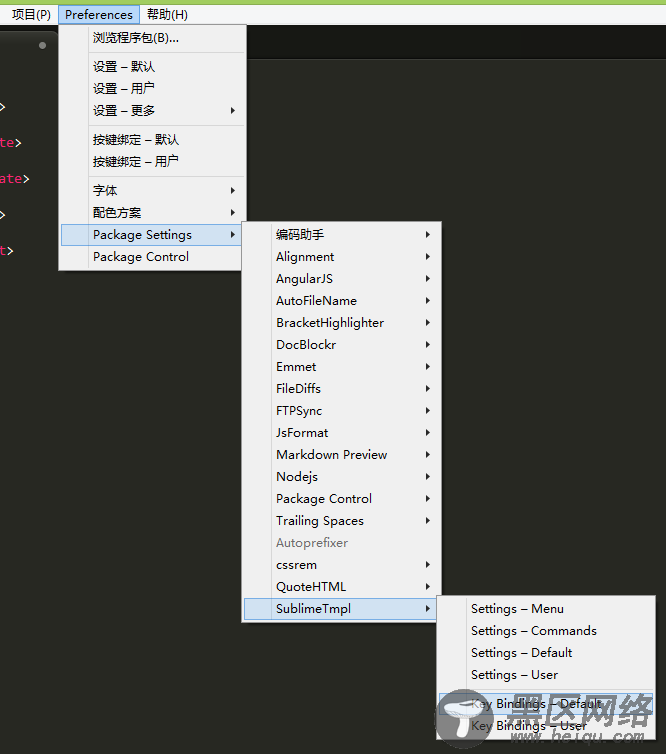
Task: Open 设置 – 用户 settings
Action: (x=152, y=88)
